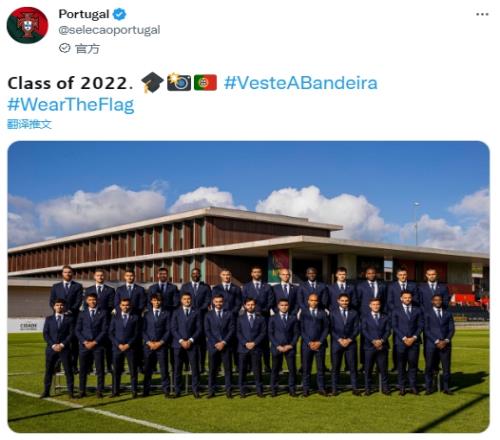Image resolution: width=500 pixels, height=440 pixels.
Task: Click the blue verified badge beside Portugal
Action: coord(119,14)
